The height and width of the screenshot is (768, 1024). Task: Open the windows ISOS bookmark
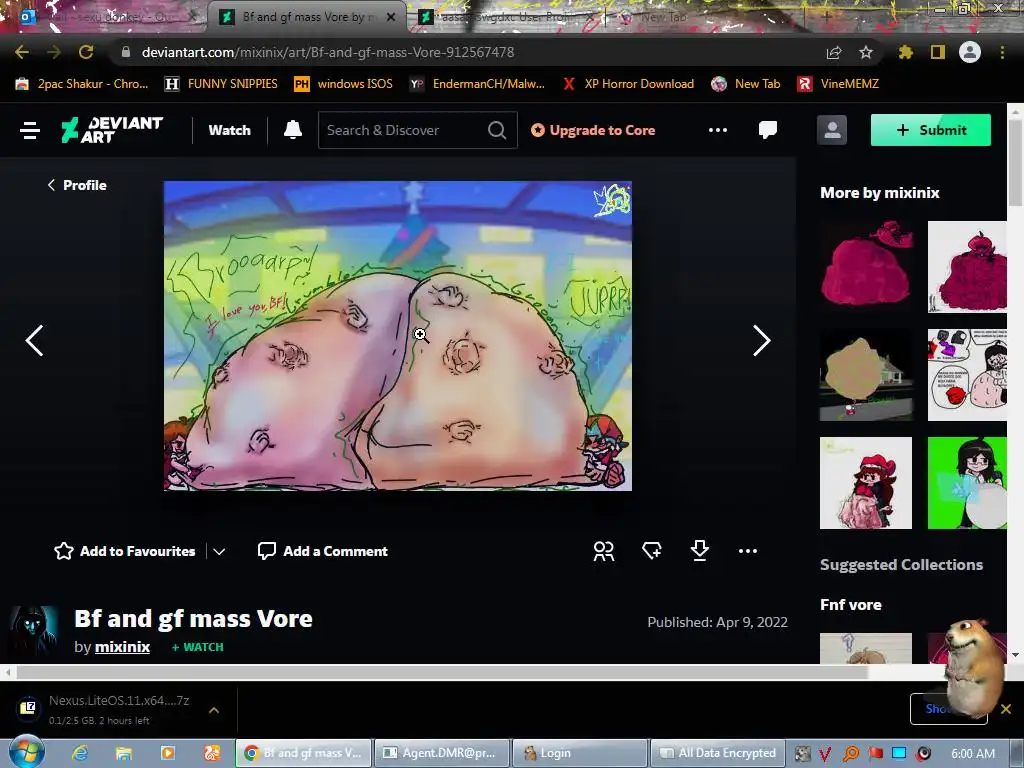pyautogui.click(x=344, y=84)
